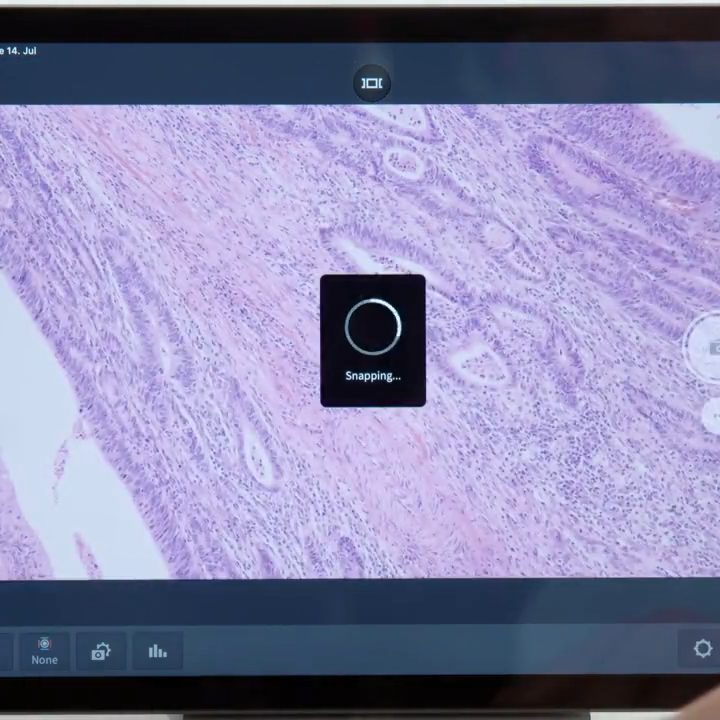Open display brightness settings sun icon
Viewport: 720px width, 720px height.
[x=701, y=648]
